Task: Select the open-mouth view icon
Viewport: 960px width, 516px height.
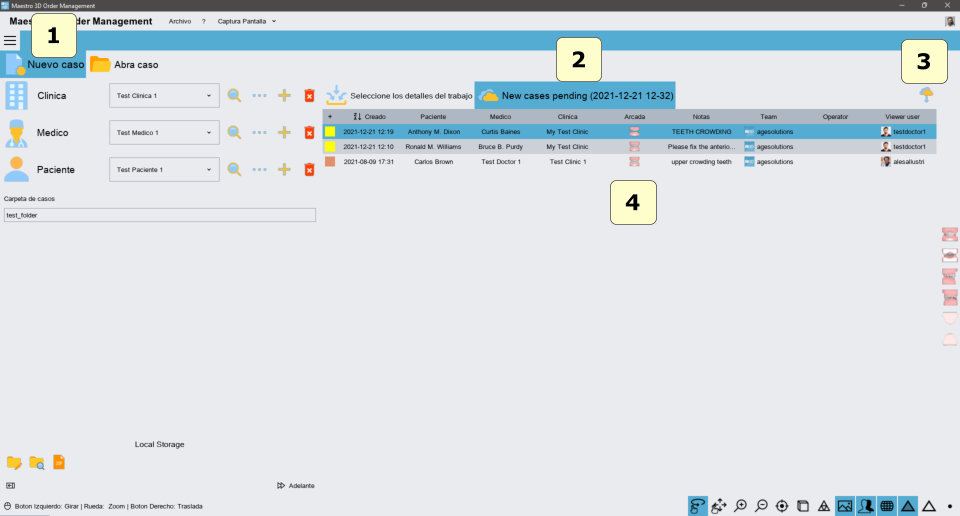Action: tap(950, 255)
